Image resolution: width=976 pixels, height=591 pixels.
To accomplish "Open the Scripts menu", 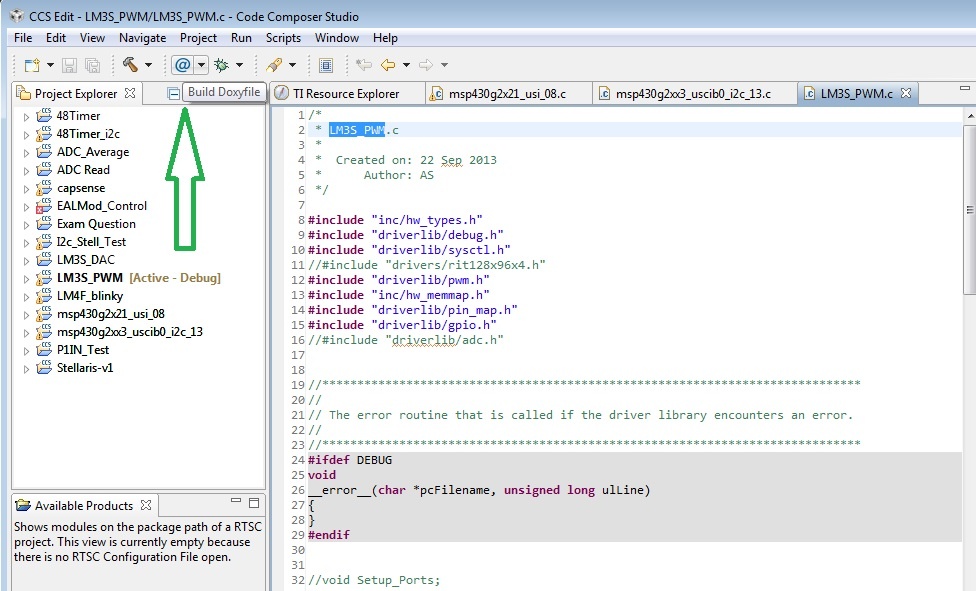I will click(283, 38).
